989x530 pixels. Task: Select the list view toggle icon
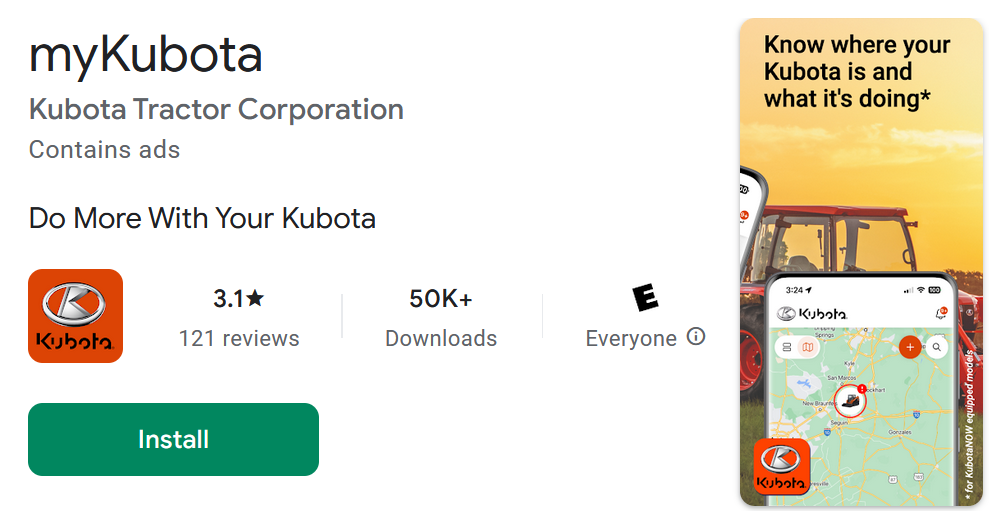pos(786,347)
